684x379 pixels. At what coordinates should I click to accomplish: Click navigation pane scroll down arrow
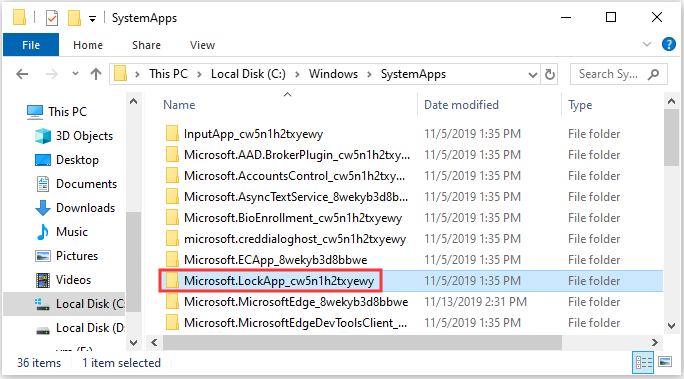(x=133, y=343)
